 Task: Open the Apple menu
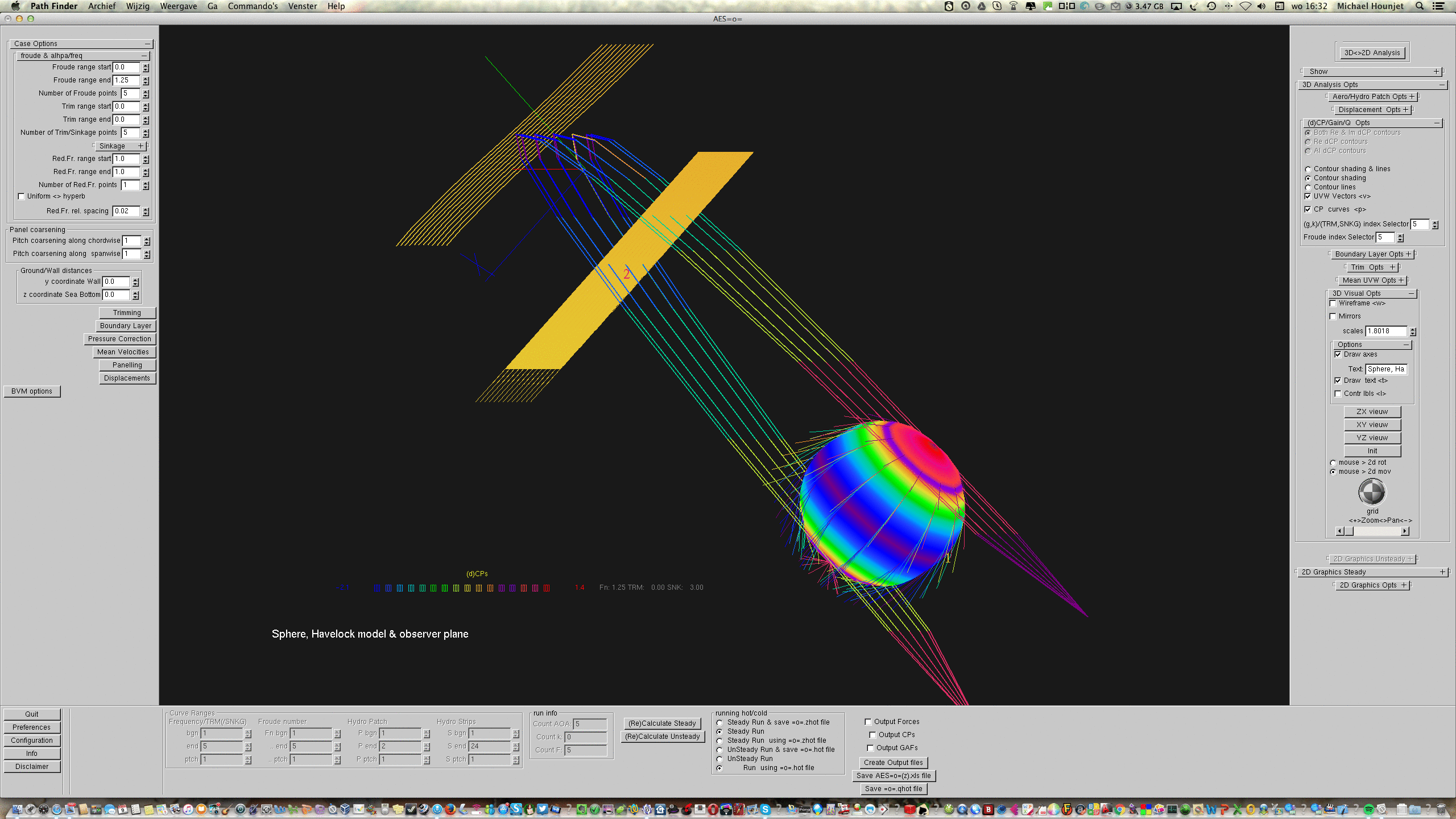click(15, 6)
